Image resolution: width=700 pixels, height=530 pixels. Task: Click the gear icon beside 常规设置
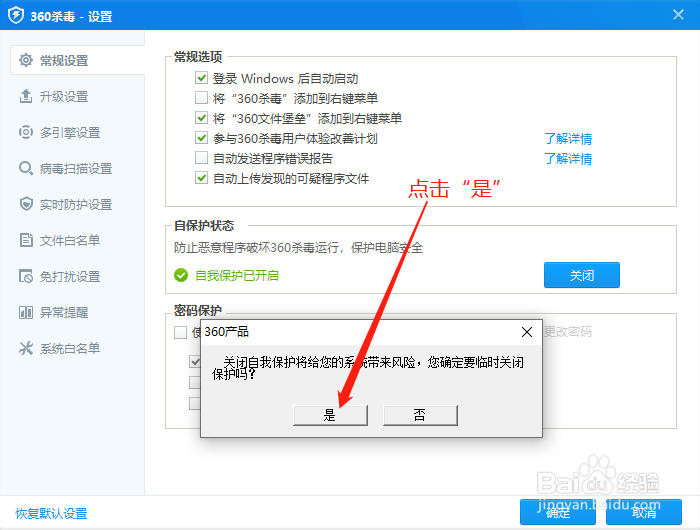26,60
